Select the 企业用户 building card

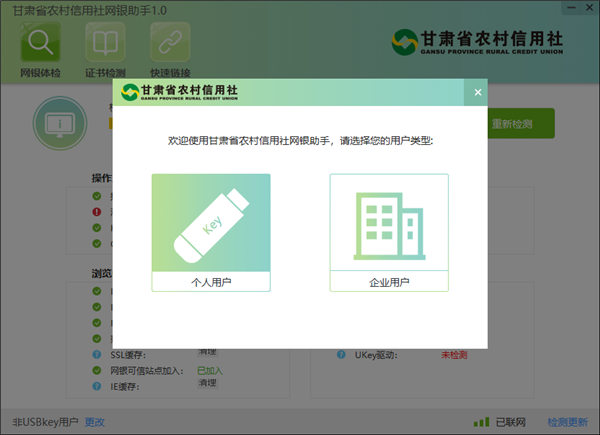[389, 233]
